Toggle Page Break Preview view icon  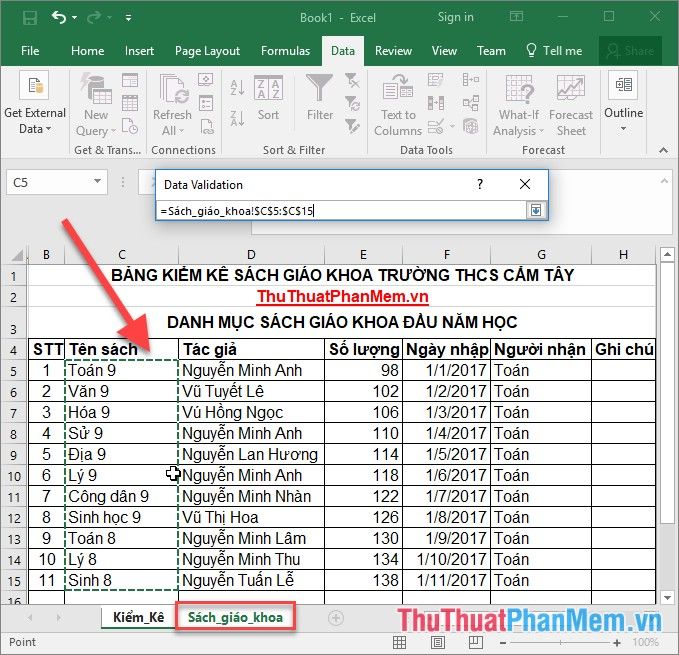coord(475,642)
